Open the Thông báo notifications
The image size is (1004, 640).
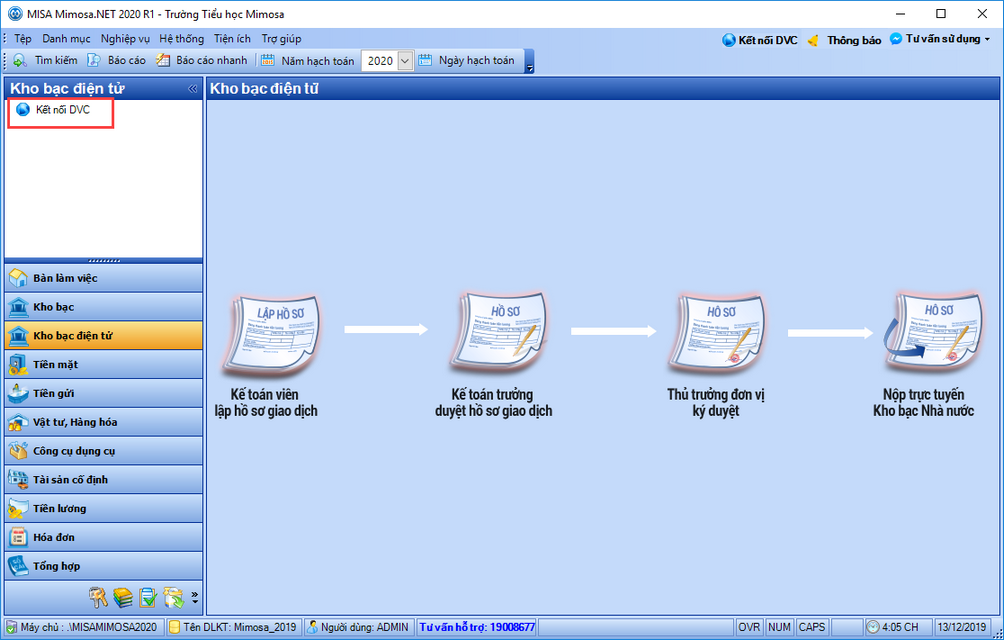[845, 40]
